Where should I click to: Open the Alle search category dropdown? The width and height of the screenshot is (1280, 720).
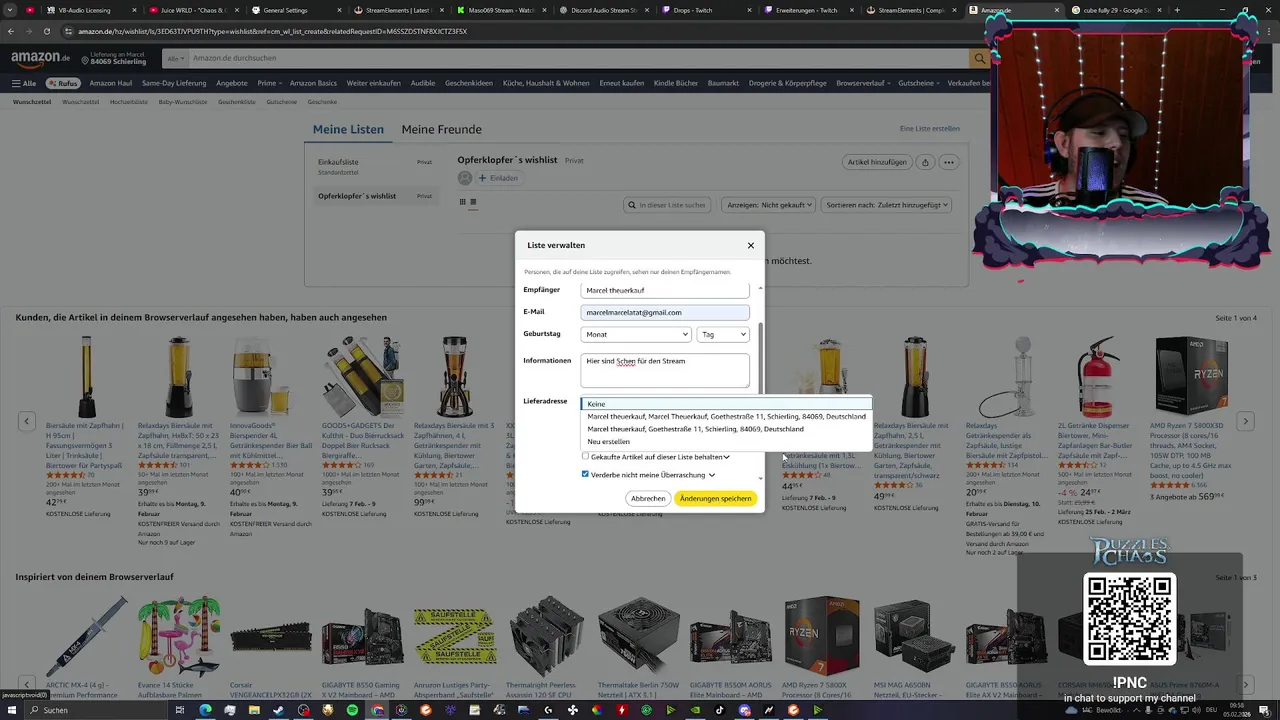(175, 59)
